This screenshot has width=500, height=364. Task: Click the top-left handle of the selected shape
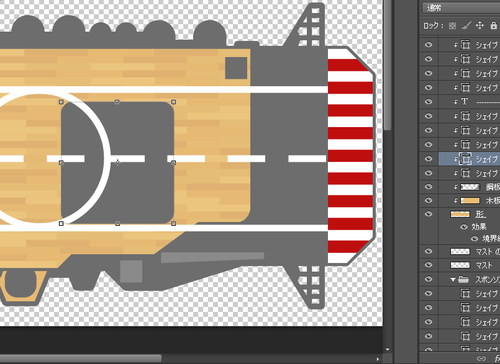(61, 102)
